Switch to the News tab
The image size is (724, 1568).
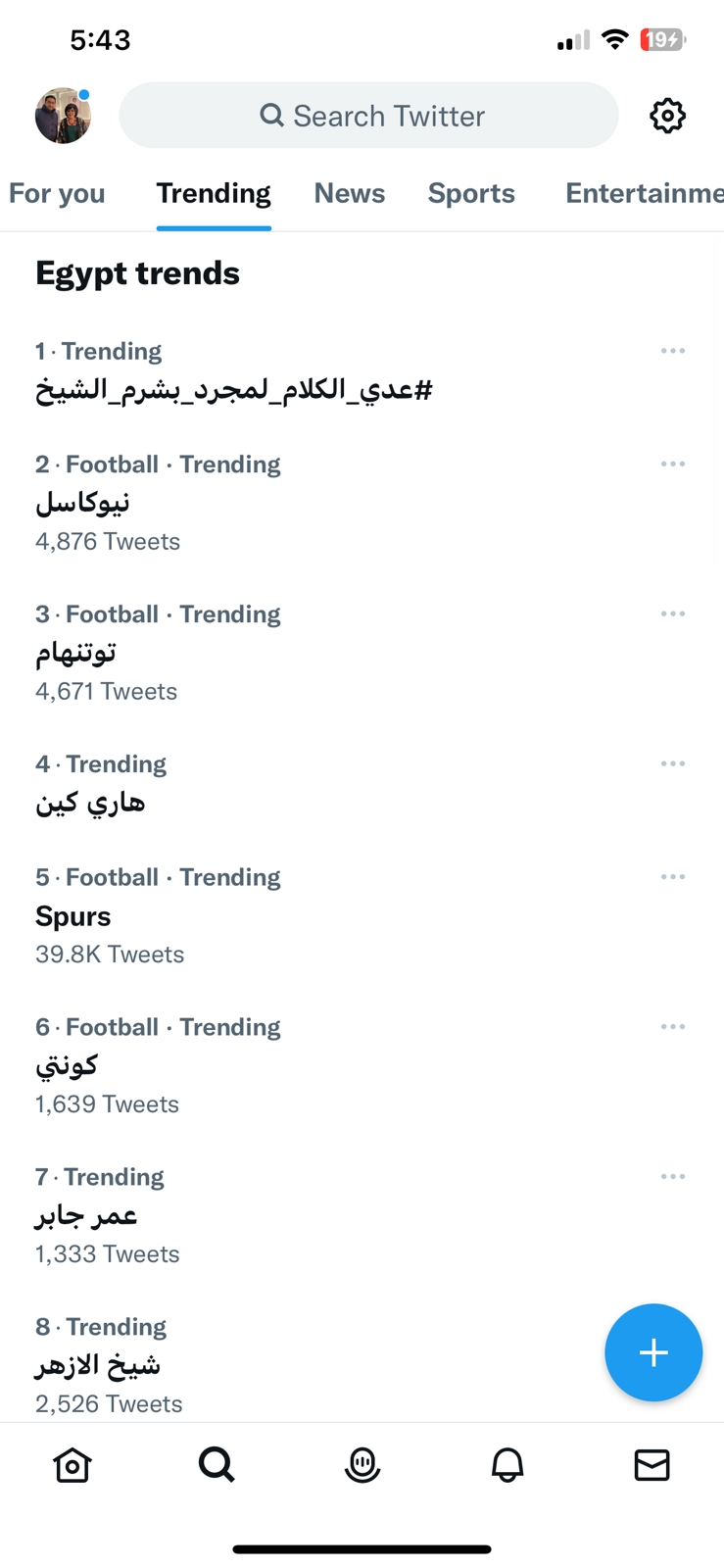click(350, 193)
